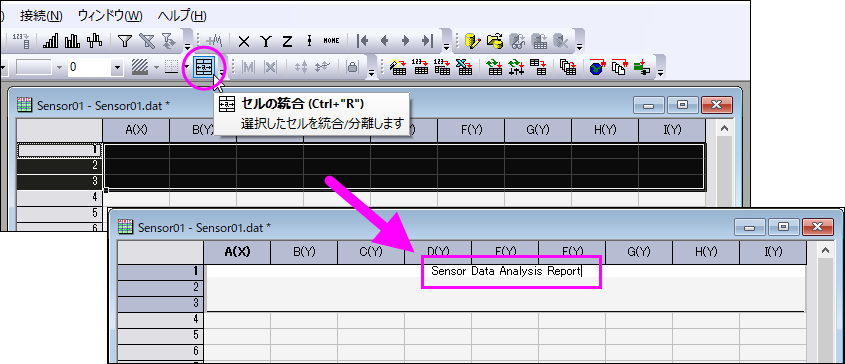
Task: Open the ヘルプ(H) menu
Action: click(x=182, y=16)
